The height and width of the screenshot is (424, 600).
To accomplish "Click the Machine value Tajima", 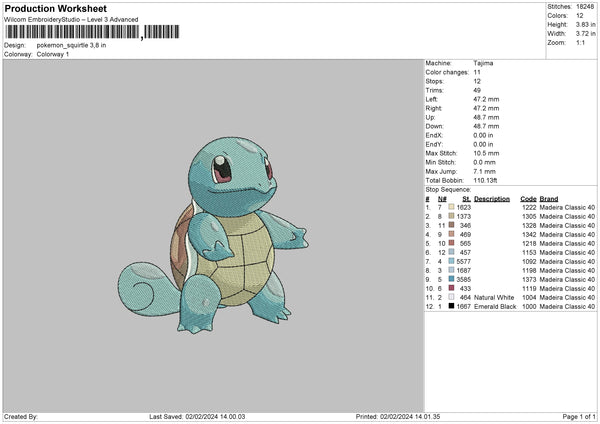I will click(483, 63).
